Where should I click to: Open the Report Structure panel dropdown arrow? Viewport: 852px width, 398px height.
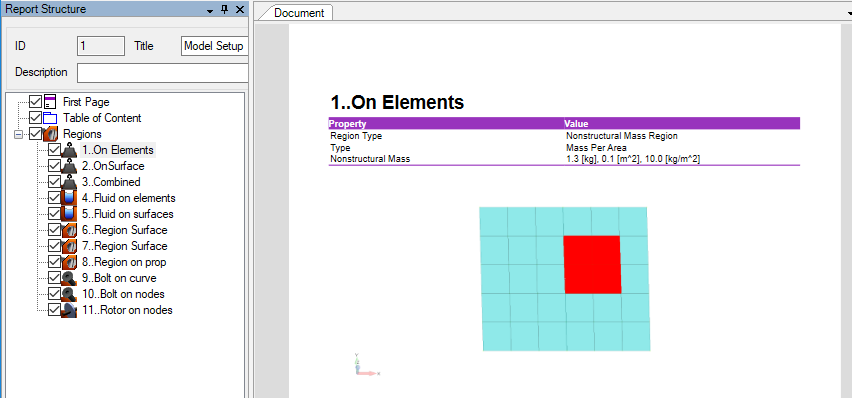point(210,10)
